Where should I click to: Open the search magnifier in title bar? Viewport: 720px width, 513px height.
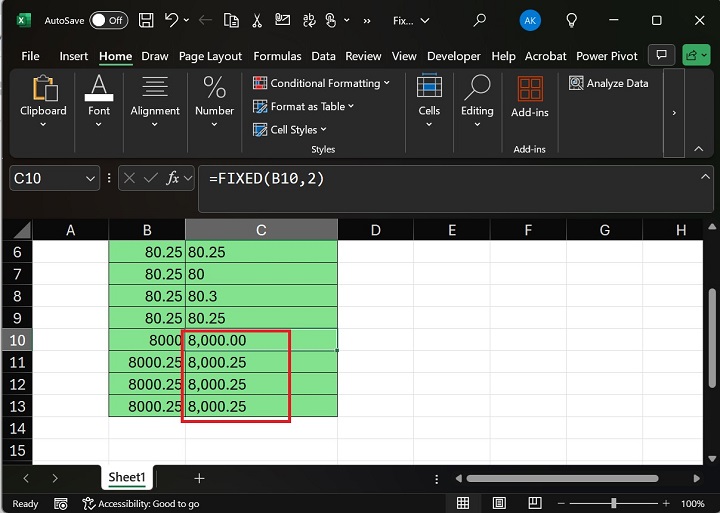tap(480, 20)
